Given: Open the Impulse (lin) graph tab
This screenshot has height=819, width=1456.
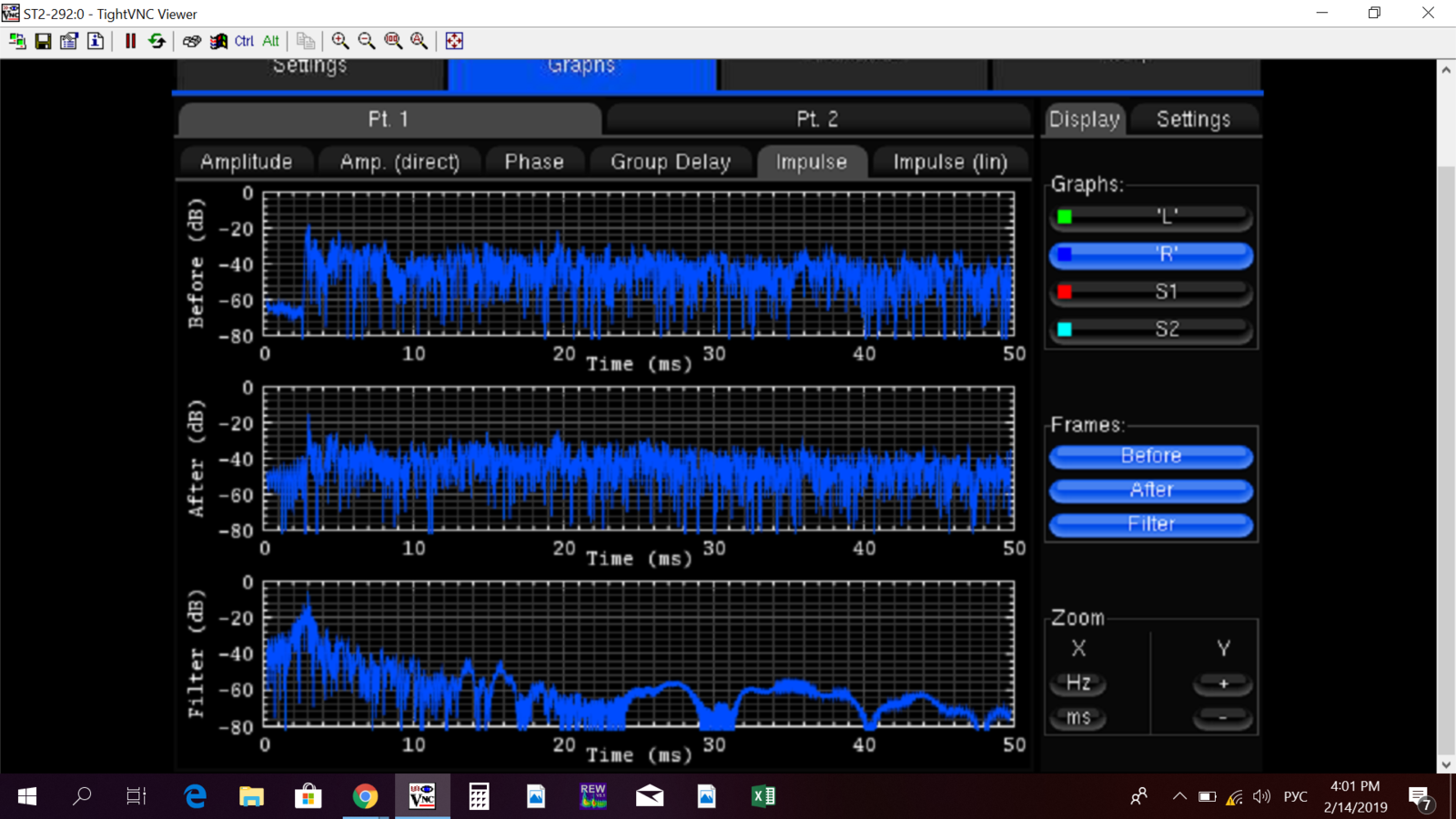Looking at the screenshot, I should [x=950, y=162].
